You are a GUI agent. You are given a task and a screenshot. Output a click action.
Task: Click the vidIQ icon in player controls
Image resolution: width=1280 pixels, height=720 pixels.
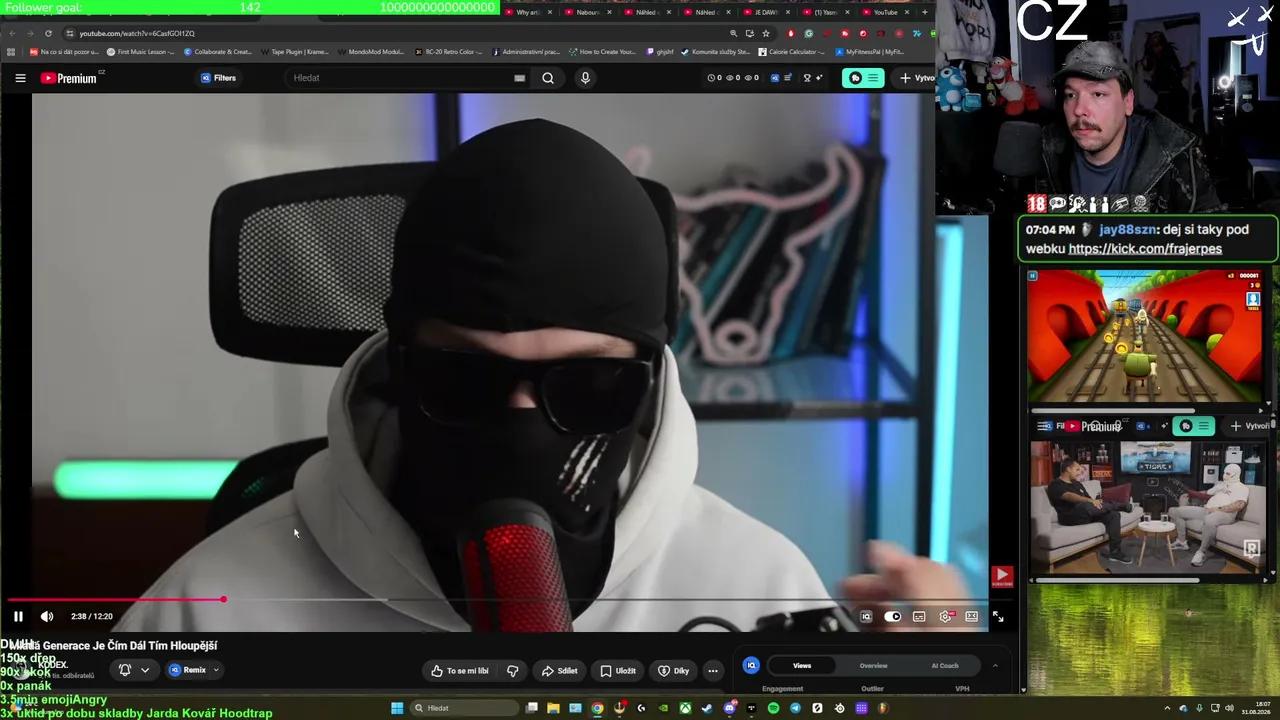[x=866, y=617]
